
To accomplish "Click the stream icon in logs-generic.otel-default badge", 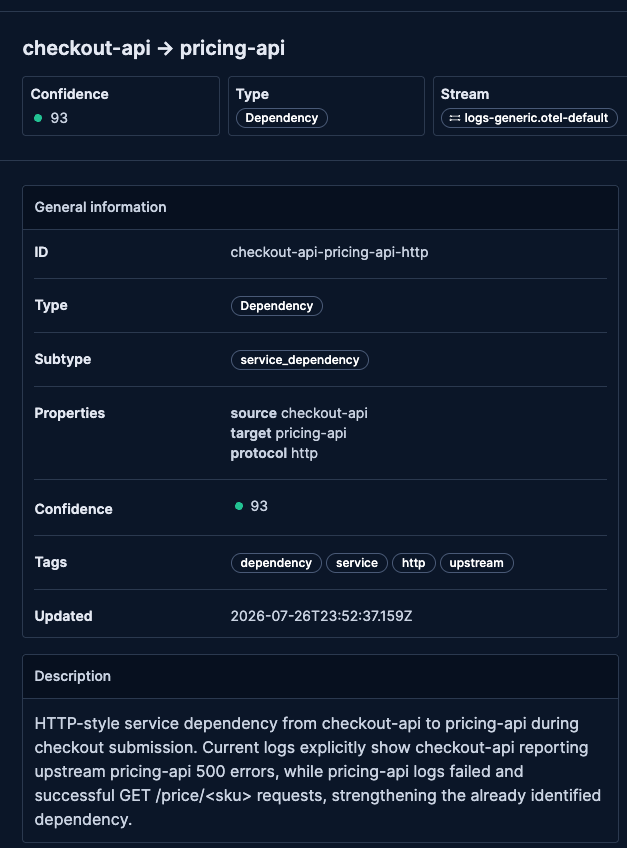I will tap(454, 118).
